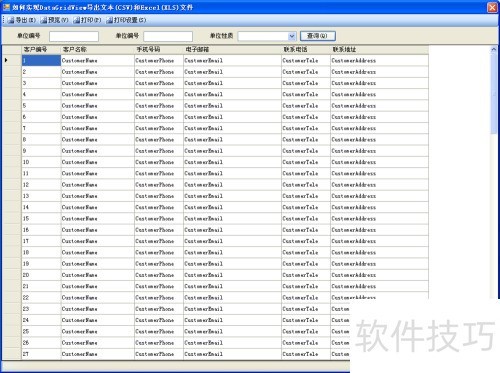This screenshot has width=500, height=373.
Task: Select CustomerTele cell in row 27
Action: coord(306,354)
